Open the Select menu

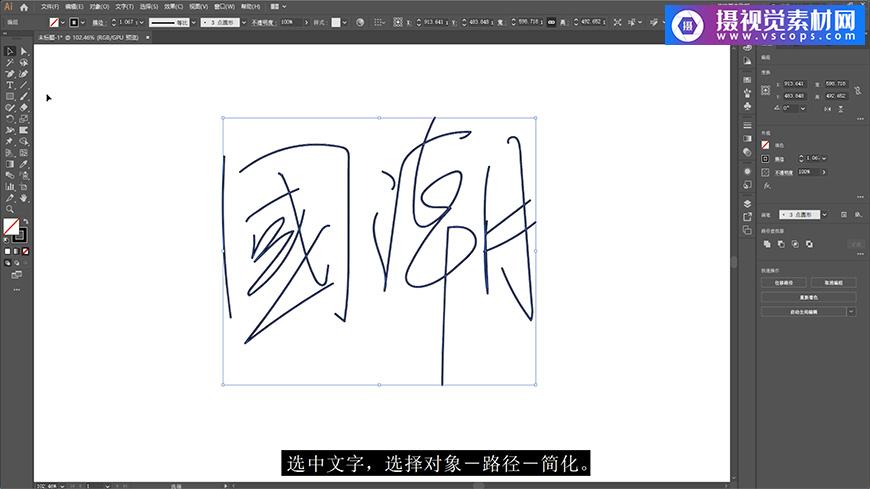149,7
